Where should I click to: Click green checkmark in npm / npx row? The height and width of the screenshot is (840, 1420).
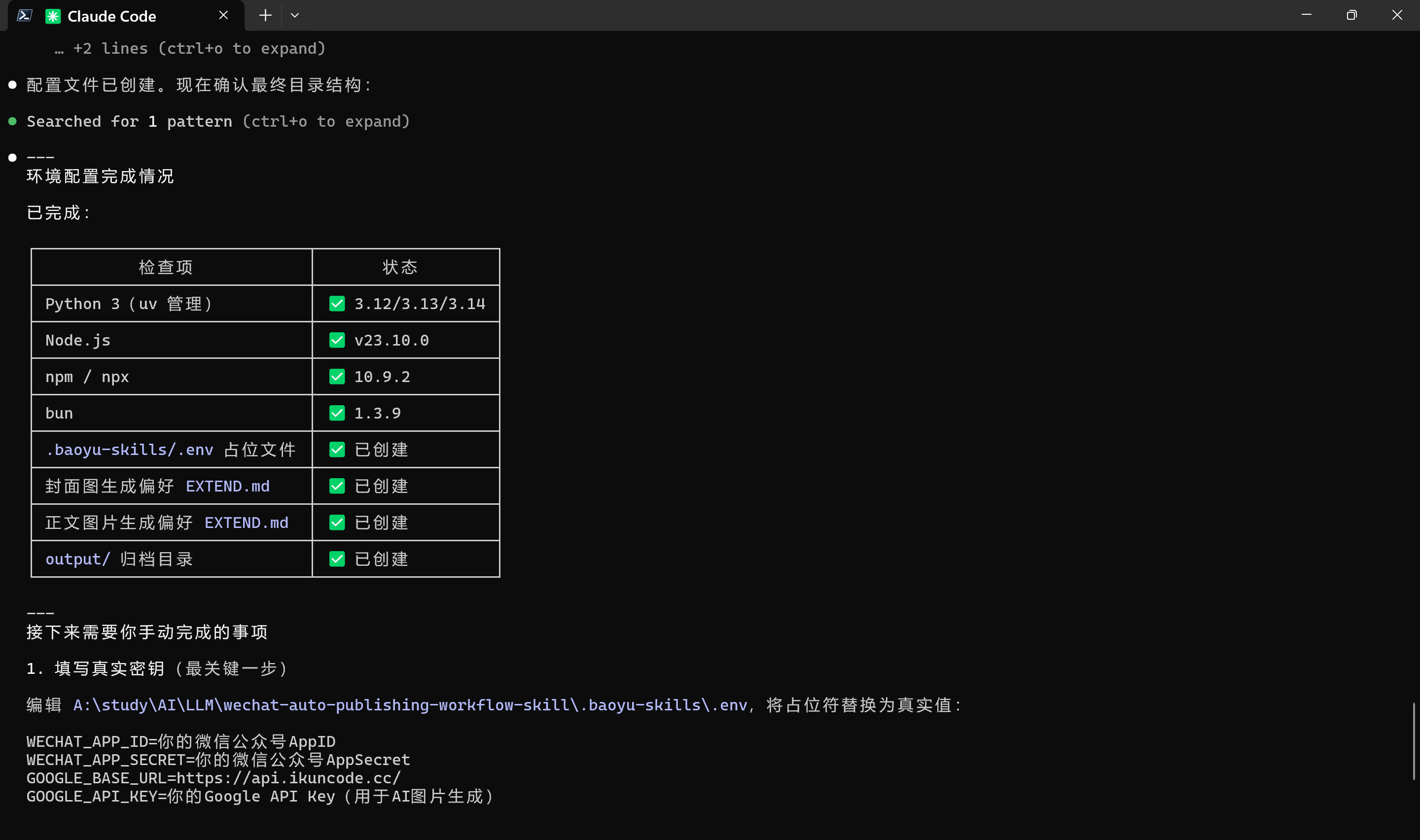[337, 377]
